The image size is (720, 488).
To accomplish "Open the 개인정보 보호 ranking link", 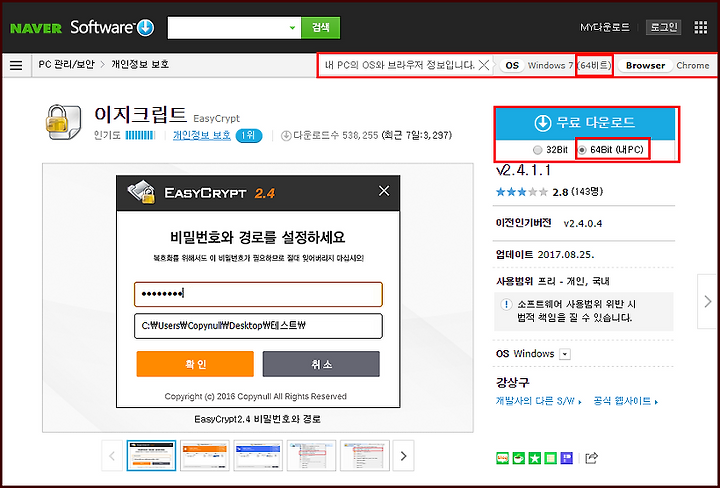I will (202, 135).
